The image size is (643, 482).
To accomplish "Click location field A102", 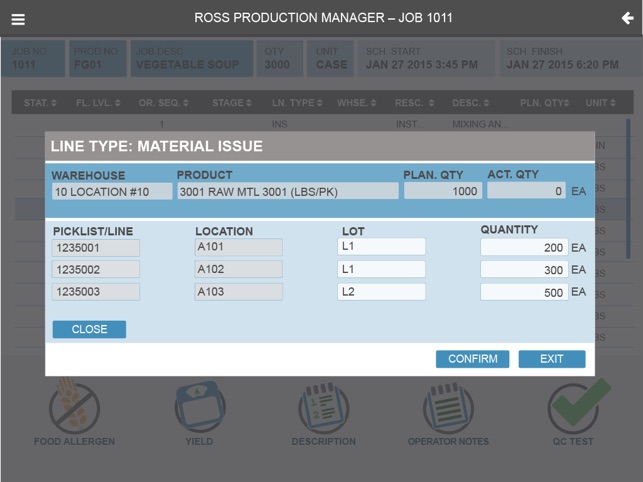I will point(239,269).
